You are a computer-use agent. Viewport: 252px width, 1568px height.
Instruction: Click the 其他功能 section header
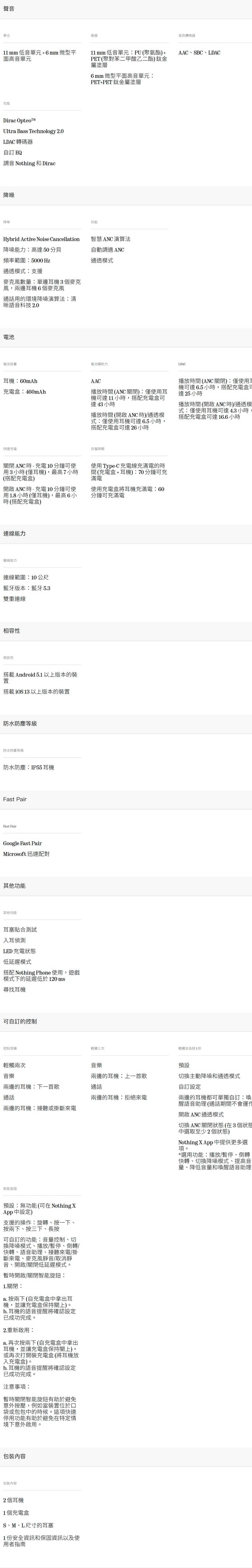click(15, 885)
